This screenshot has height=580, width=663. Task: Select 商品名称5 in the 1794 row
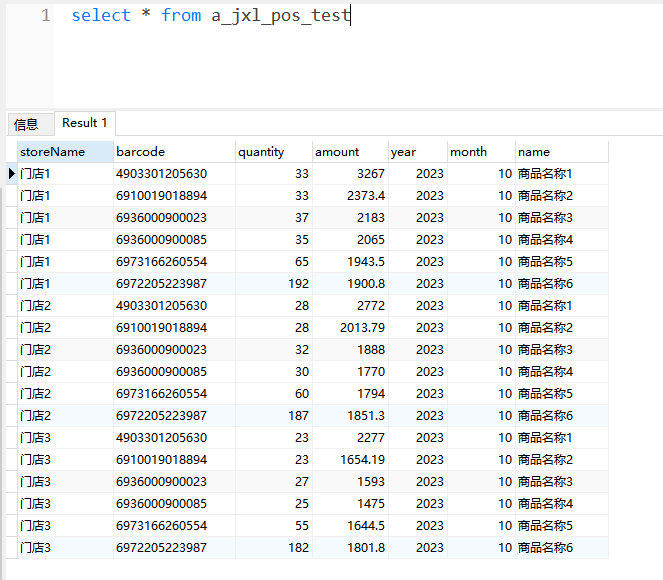point(562,394)
